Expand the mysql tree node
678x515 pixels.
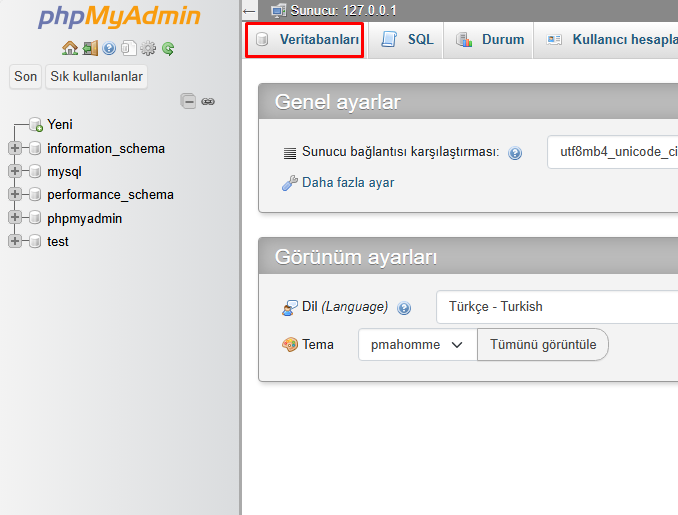[x=15, y=171]
